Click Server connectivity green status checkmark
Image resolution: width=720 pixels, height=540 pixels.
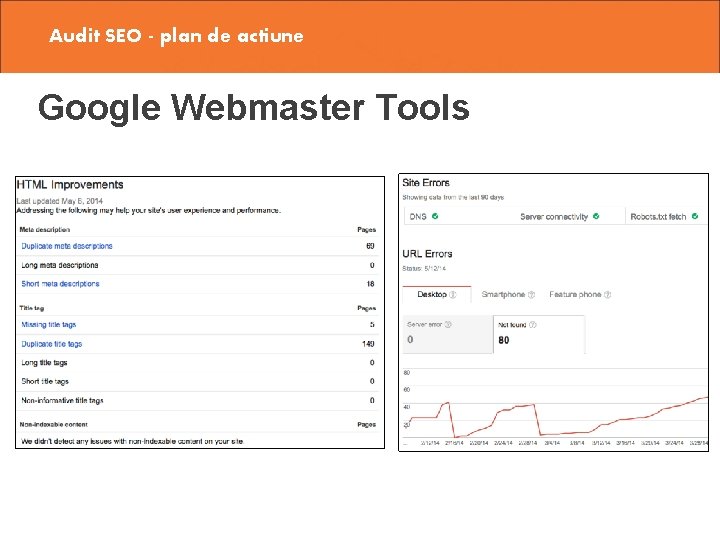[596, 216]
